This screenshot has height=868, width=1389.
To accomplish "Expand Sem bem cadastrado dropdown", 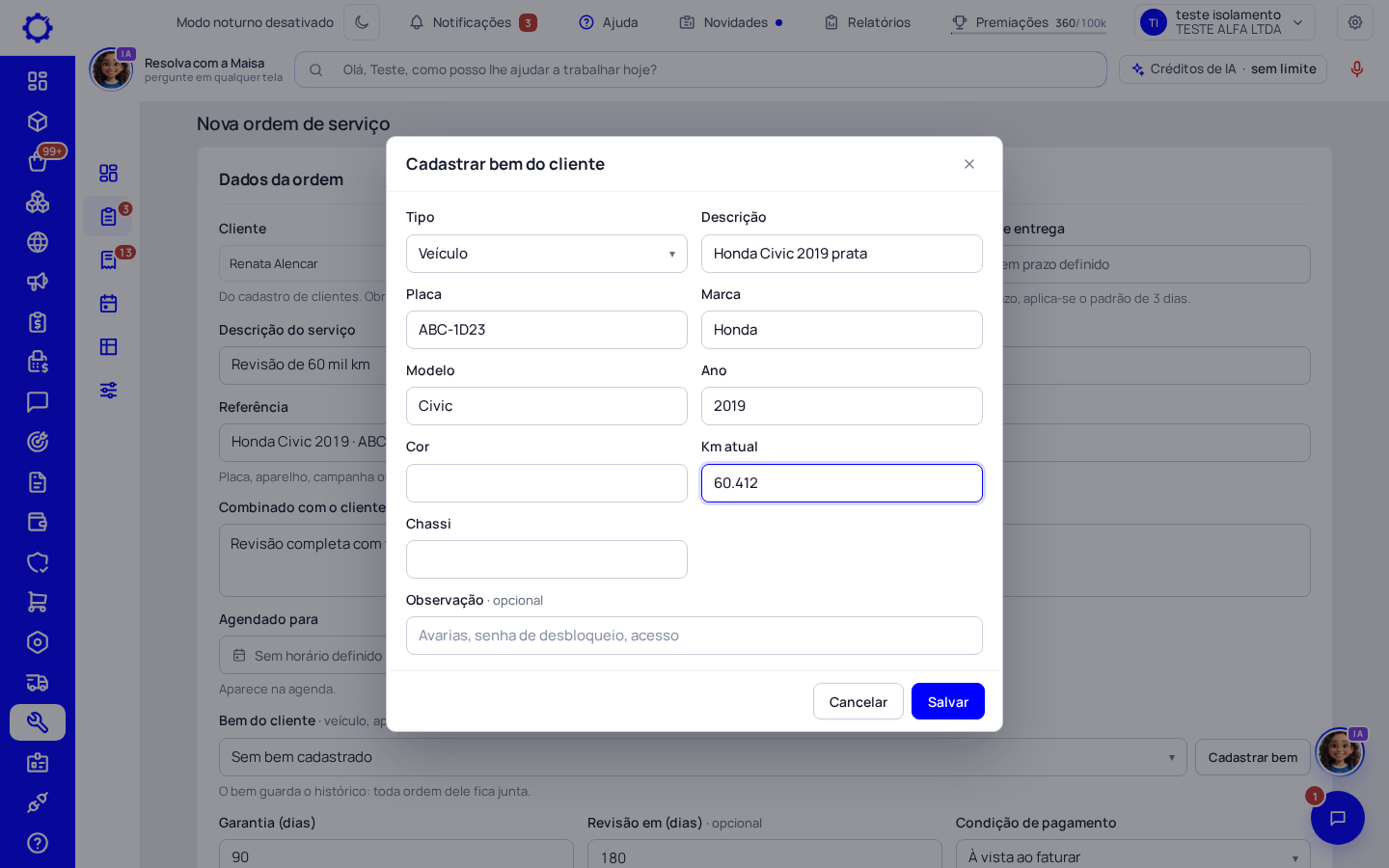I will point(703,757).
